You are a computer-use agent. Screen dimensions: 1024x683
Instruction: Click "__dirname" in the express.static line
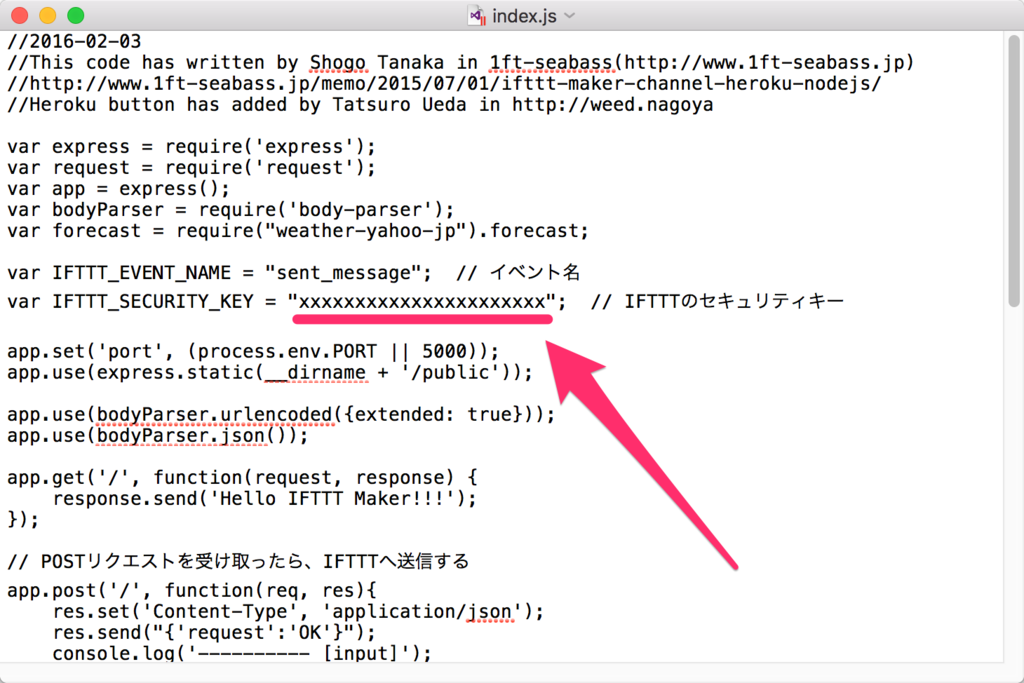[315, 373]
